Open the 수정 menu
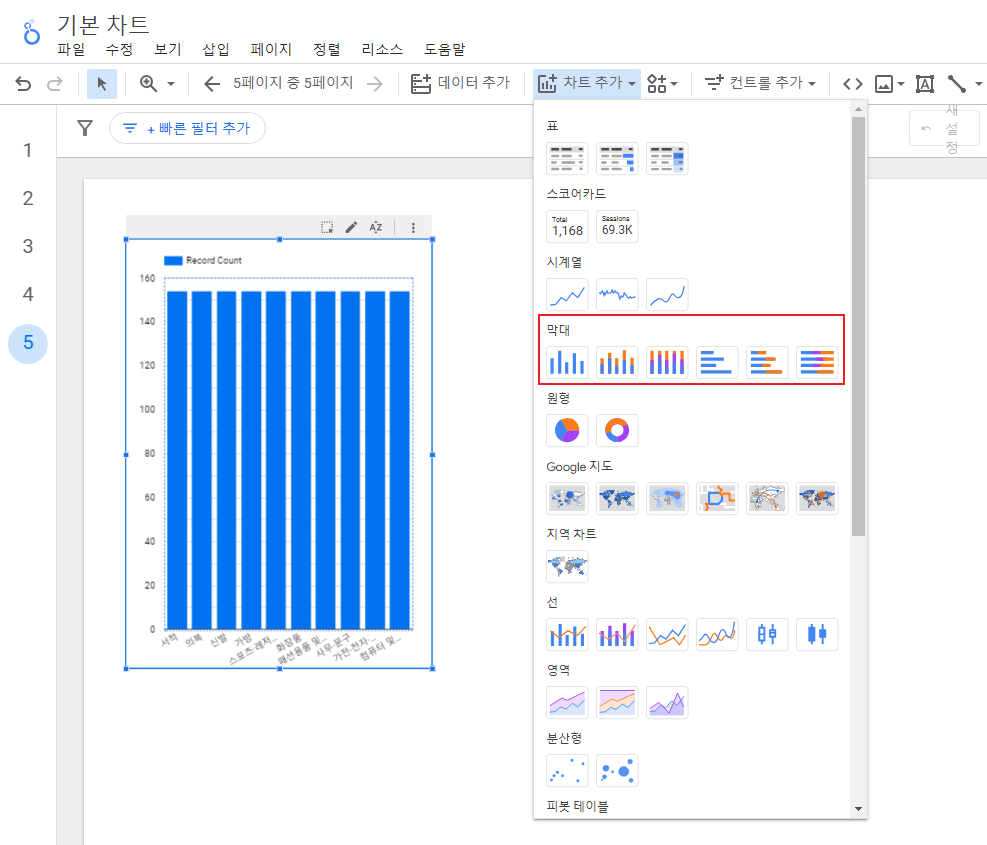The height and width of the screenshot is (845, 987). pos(119,49)
